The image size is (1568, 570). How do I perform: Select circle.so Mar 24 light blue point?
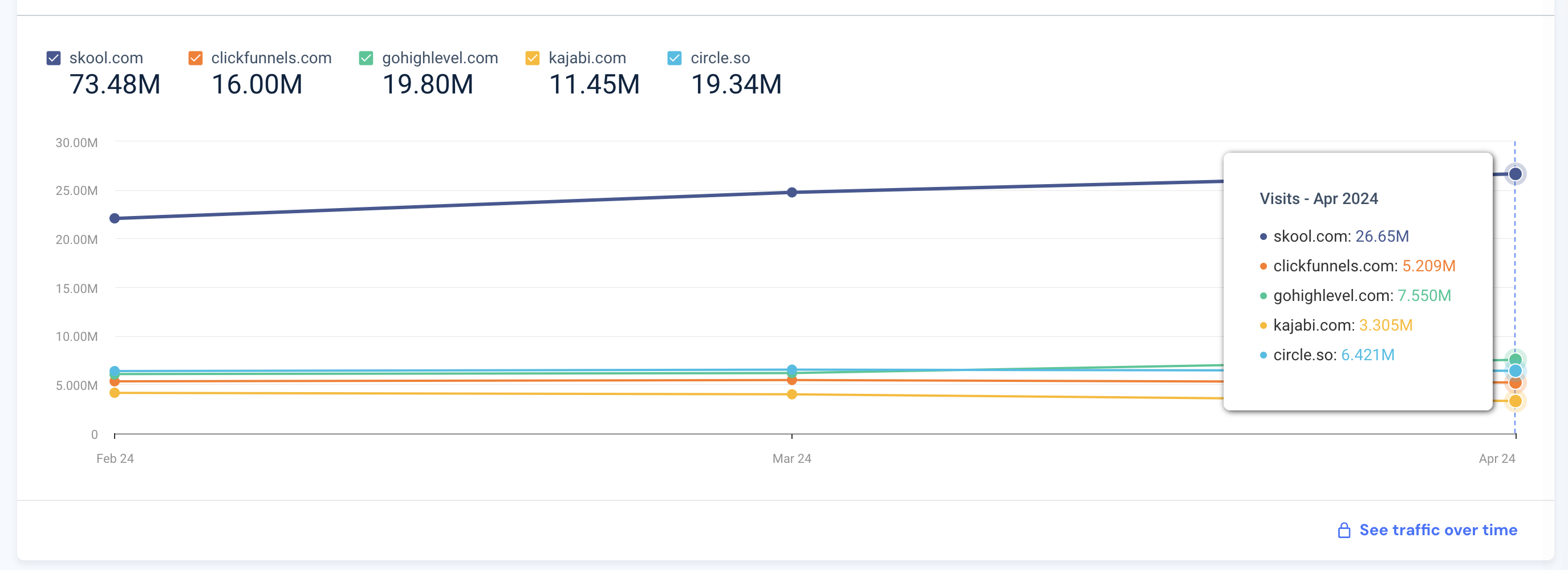click(792, 369)
